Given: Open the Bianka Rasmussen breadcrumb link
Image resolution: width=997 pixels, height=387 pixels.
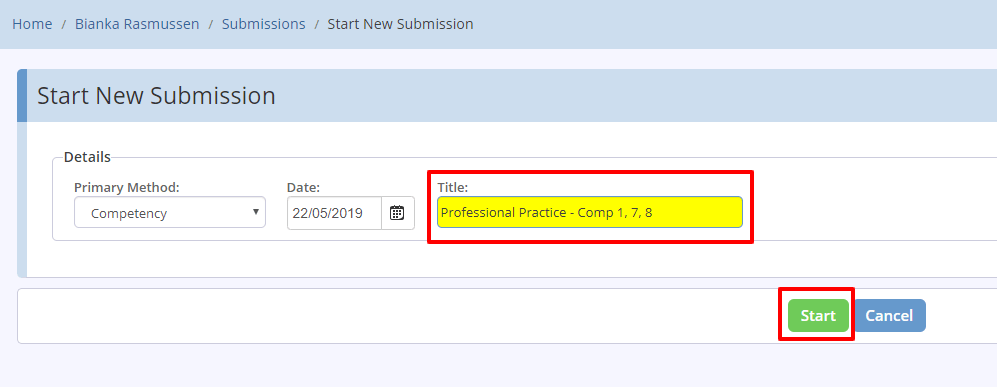Looking at the screenshot, I should (137, 24).
